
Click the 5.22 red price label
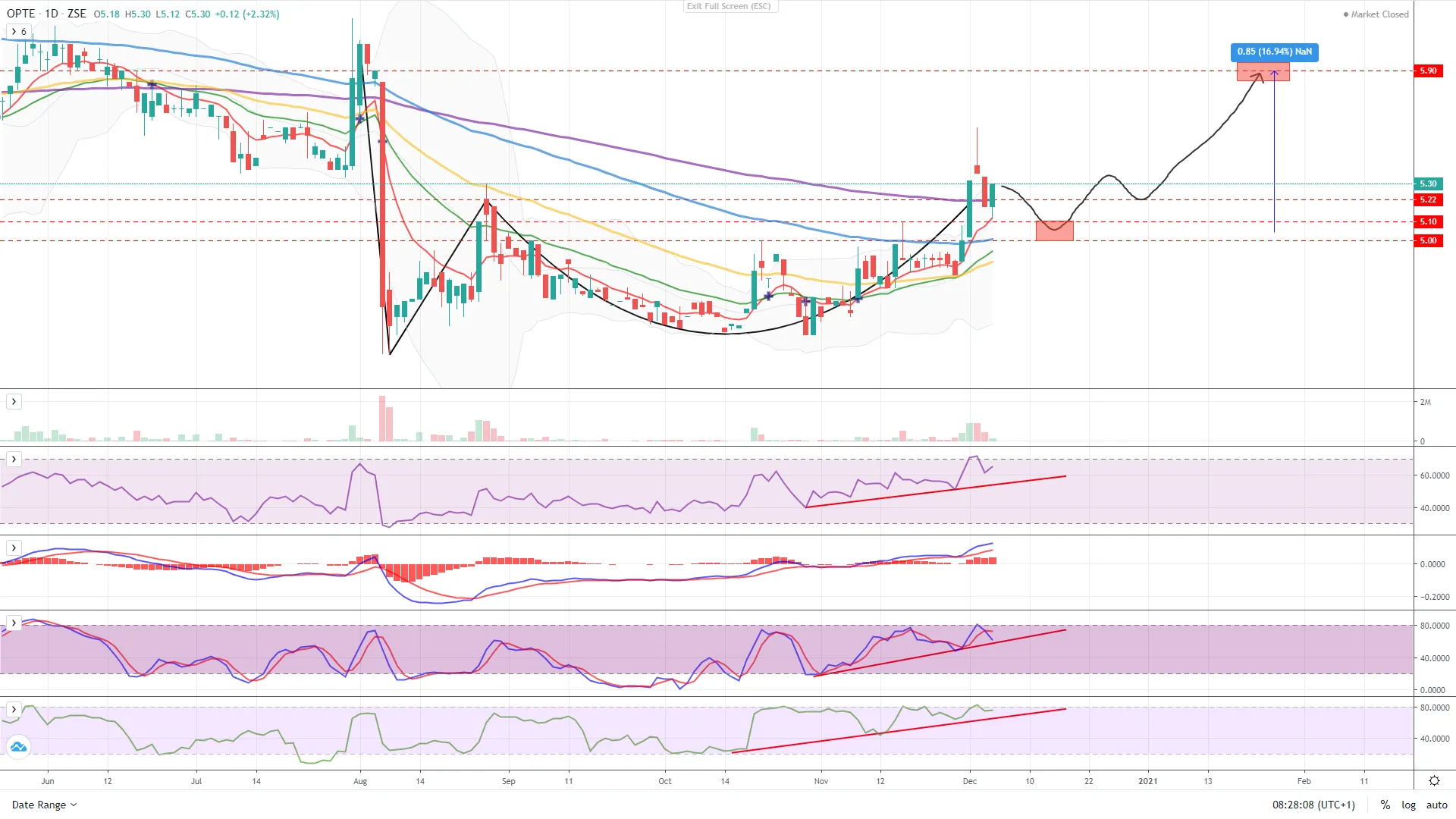click(x=1428, y=199)
